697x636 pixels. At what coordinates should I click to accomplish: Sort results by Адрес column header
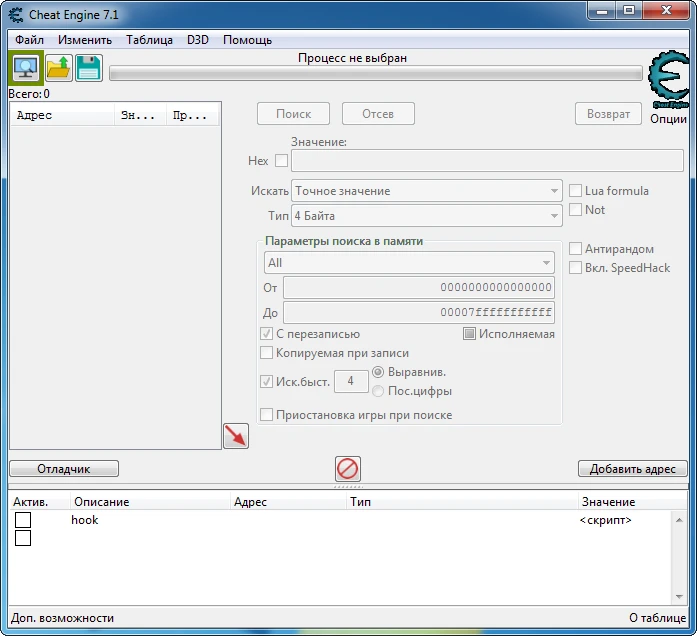(x=62, y=116)
